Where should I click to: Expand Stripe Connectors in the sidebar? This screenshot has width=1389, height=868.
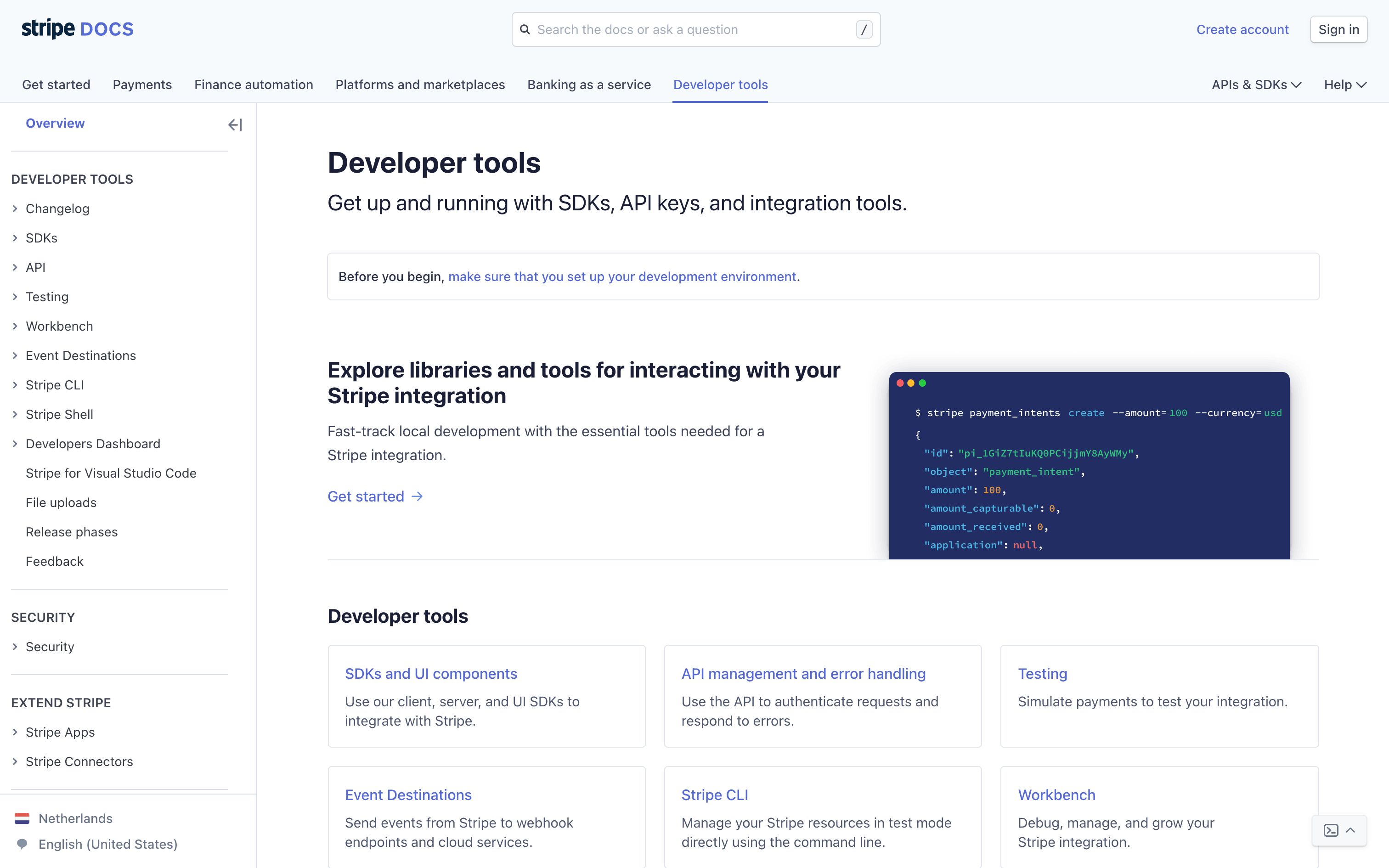15,761
